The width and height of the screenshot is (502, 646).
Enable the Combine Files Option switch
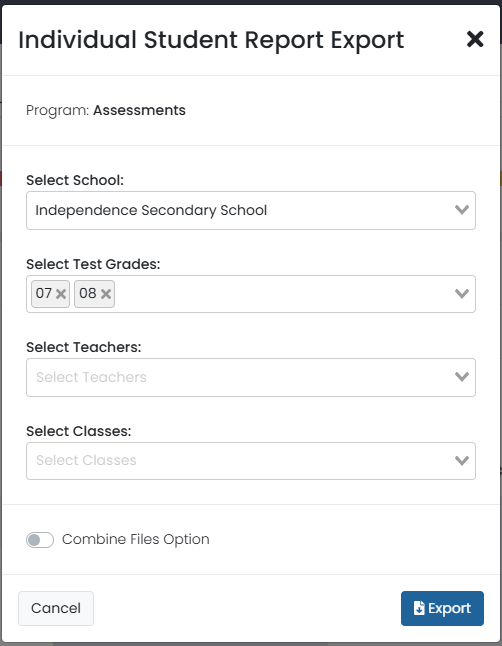[x=40, y=540]
